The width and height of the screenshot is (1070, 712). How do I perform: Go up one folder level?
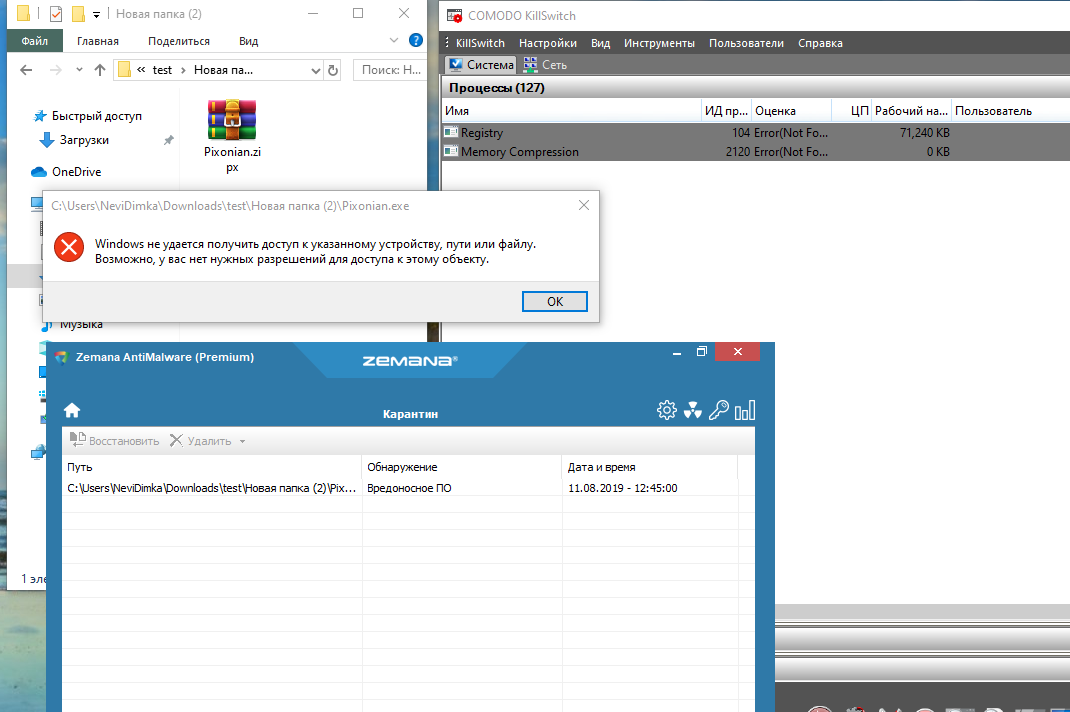point(100,70)
